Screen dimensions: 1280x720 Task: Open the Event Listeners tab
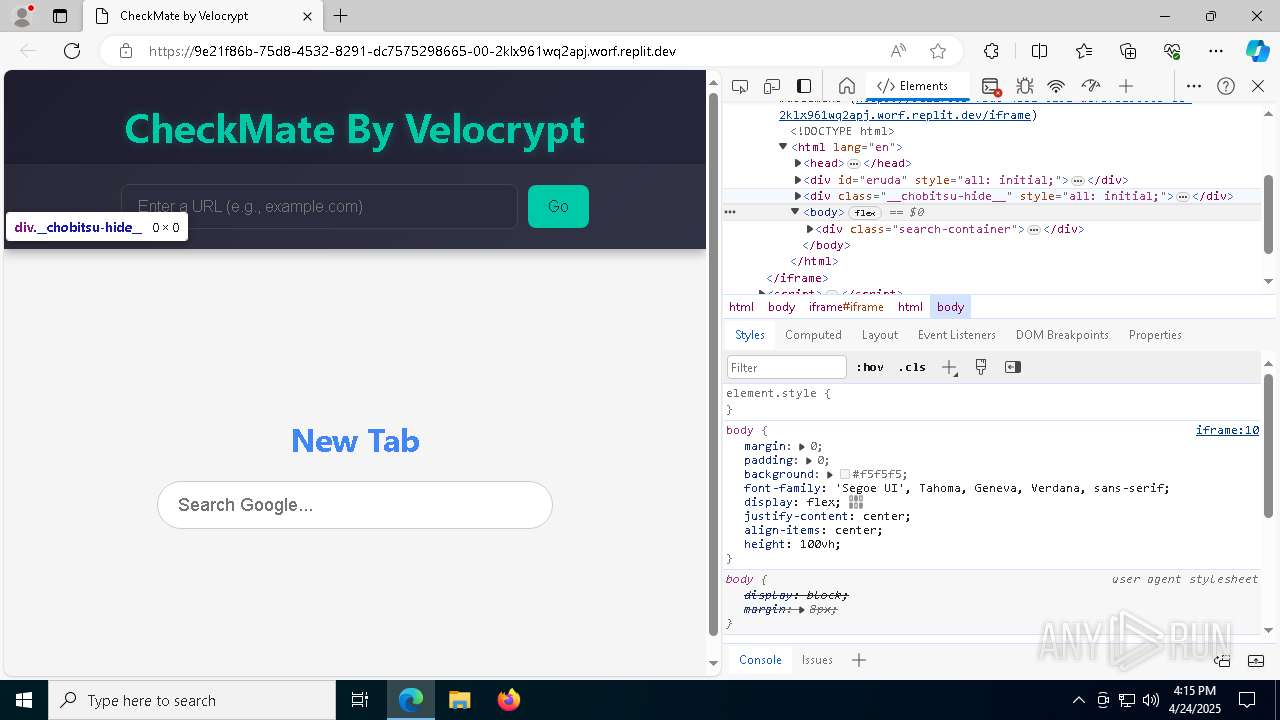click(957, 335)
